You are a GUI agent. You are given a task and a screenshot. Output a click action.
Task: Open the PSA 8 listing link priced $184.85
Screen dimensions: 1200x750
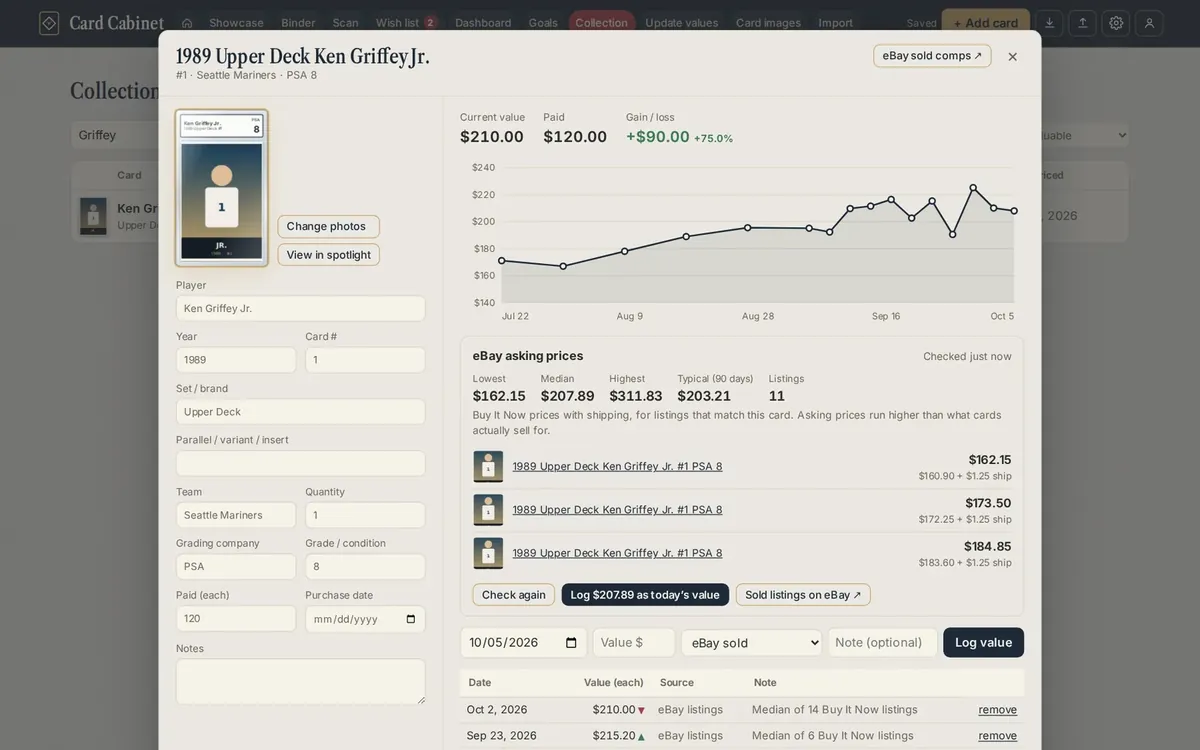617,553
